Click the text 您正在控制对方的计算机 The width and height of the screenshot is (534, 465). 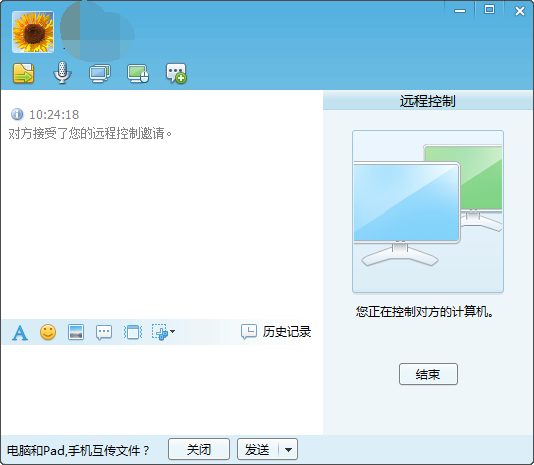(x=425, y=311)
